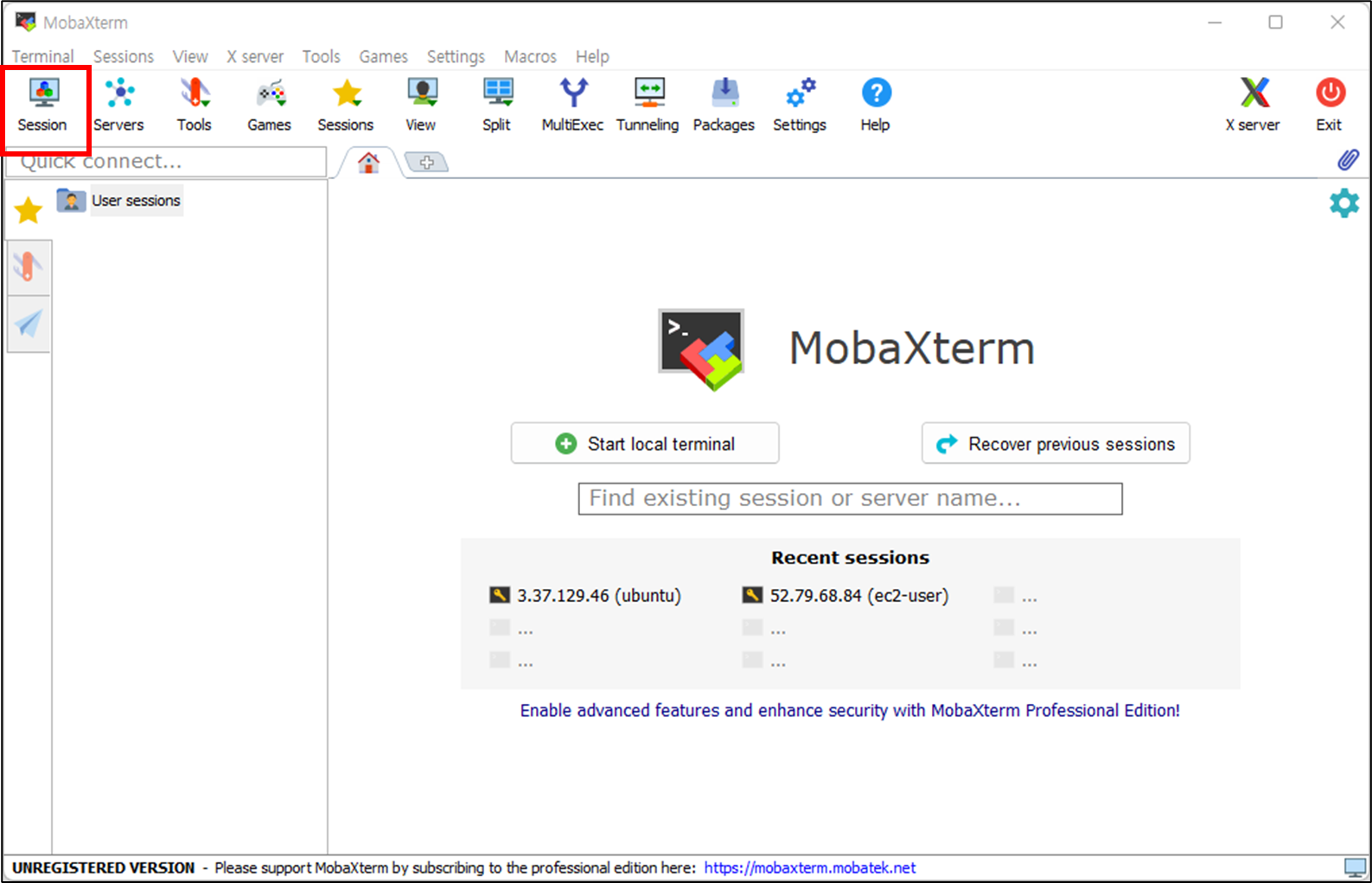Screen dimensions: 1372x883
Task: Select the User sessions folder
Action: (x=119, y=201)
